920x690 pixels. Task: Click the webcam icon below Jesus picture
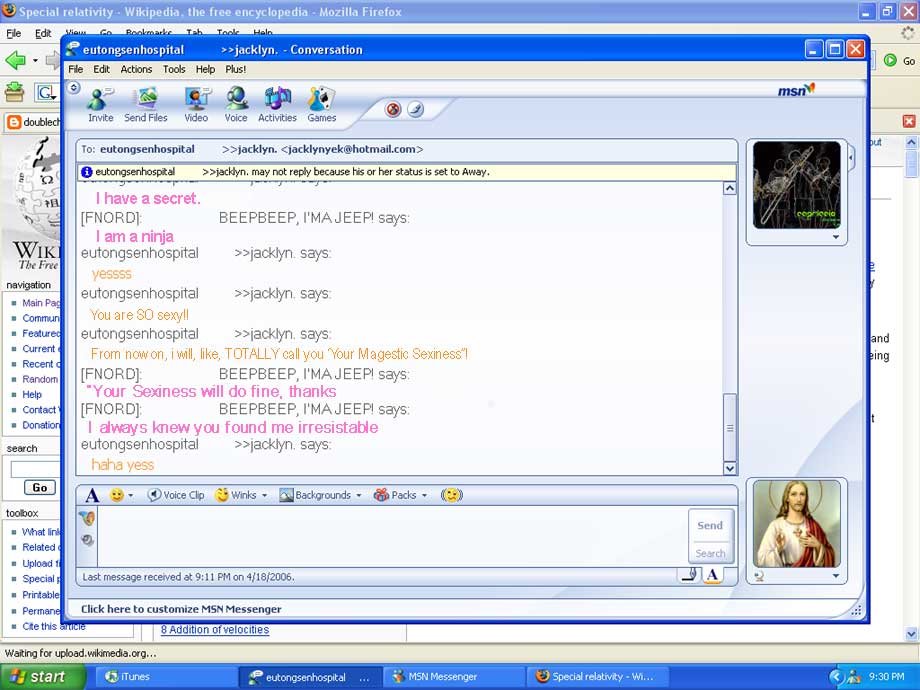point(759,576)
